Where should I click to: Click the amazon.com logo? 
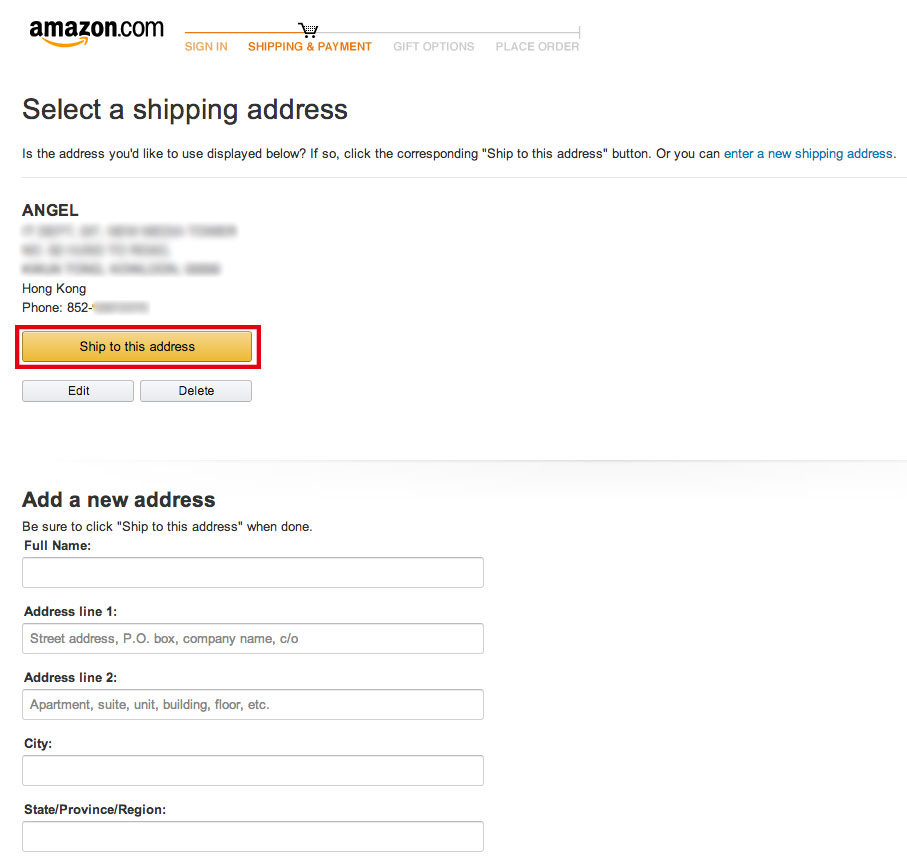tap(95, 32)
